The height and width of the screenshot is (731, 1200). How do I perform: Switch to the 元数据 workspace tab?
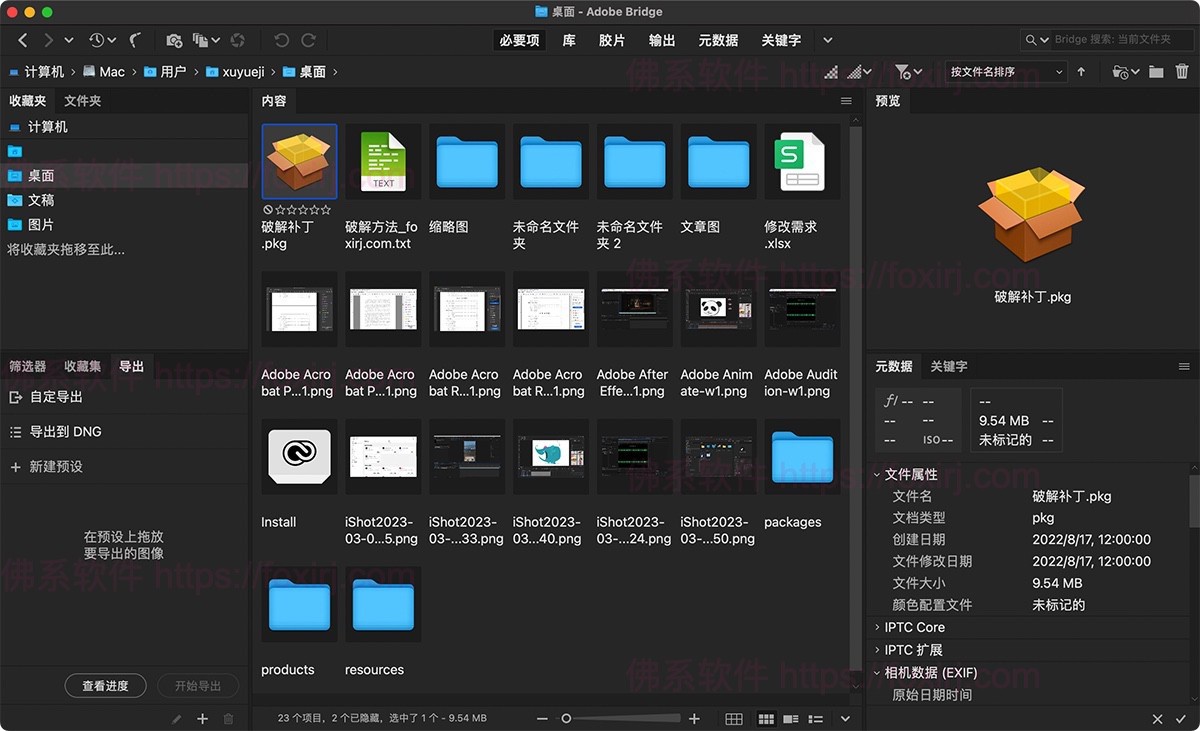click(x=718, y=40)
